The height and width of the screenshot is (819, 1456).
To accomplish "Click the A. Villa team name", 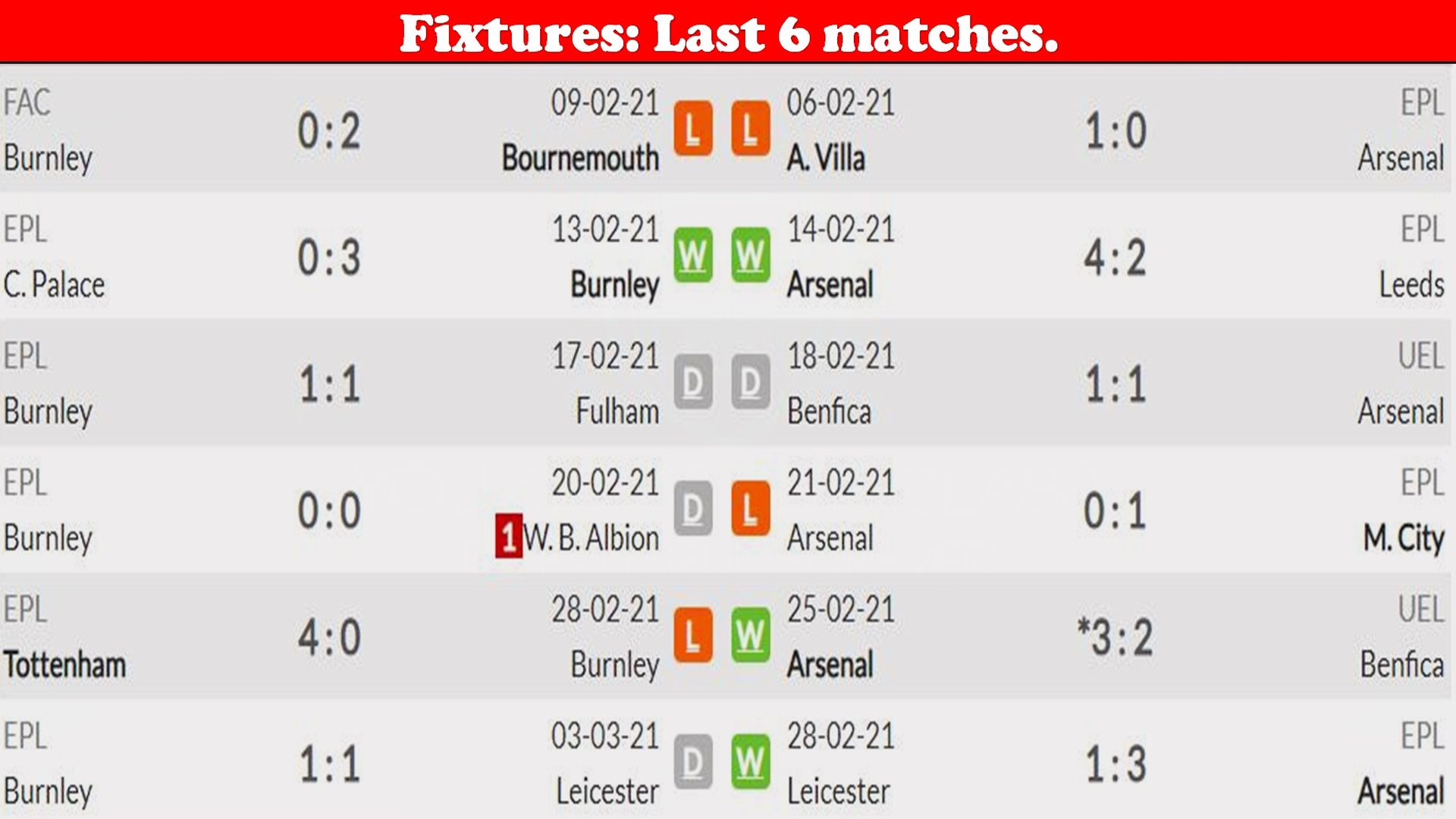I will 826,158.
